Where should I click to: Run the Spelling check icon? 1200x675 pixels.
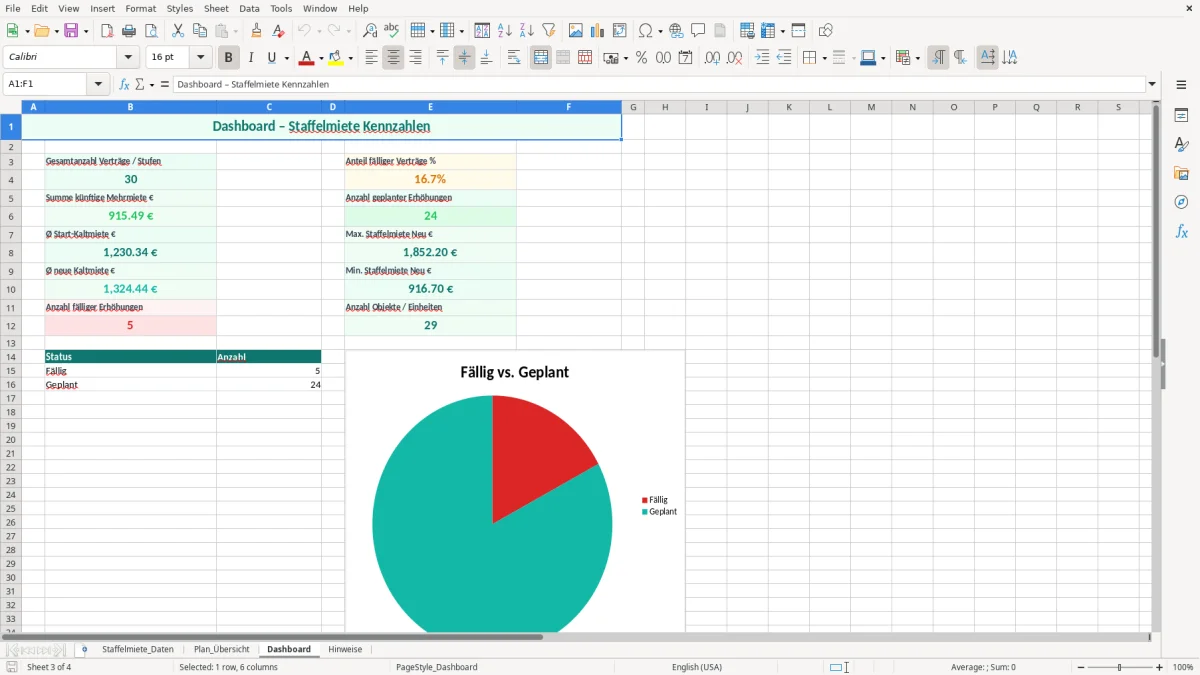tap(392, 31)
